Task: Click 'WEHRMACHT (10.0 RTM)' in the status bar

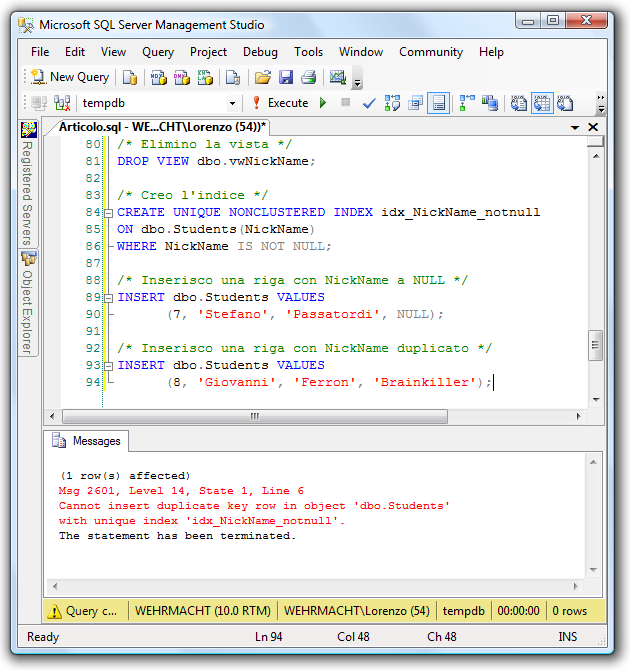Action: click(x=203, y=611)
